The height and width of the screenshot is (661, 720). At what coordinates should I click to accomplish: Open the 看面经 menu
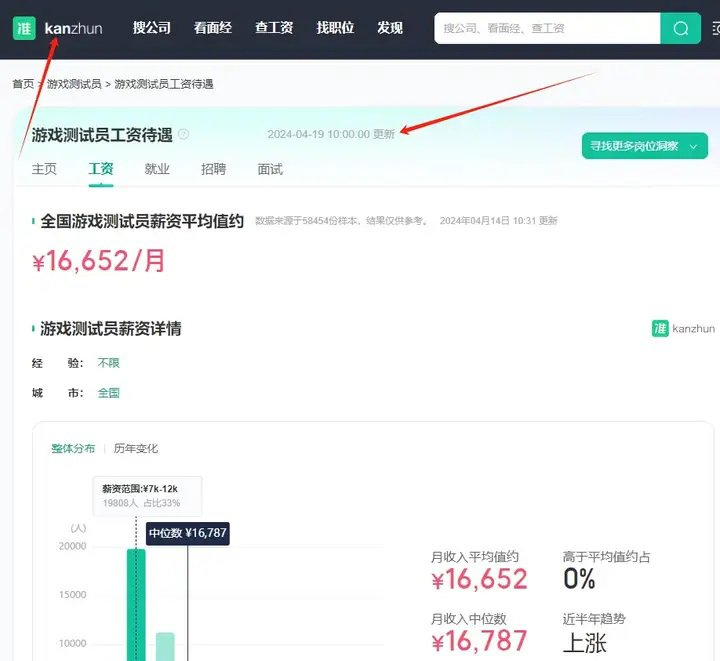(x=213, y=28)
